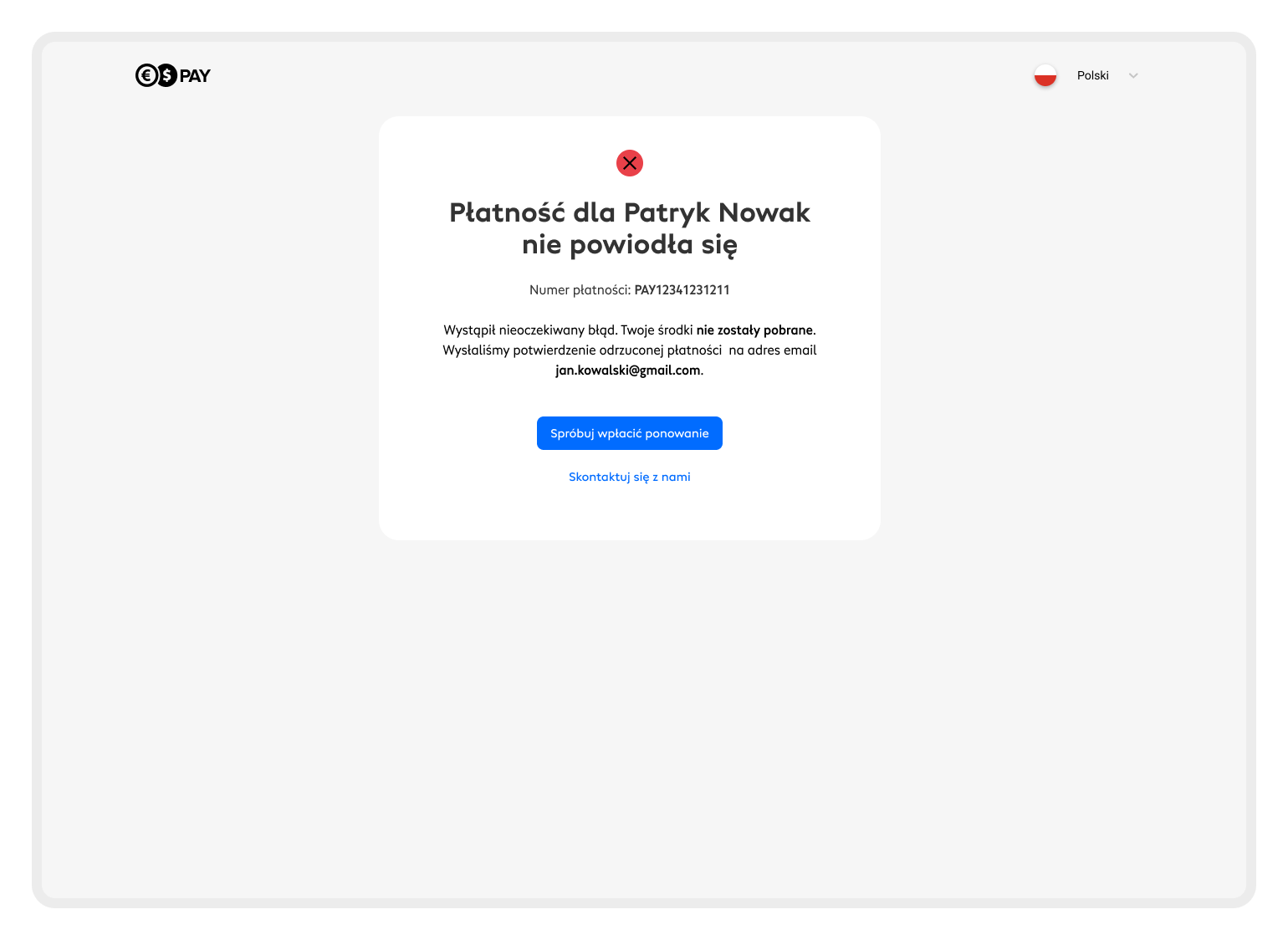1288x940 pixels.
Task: Retry payment with Spróbuj wpłacić ponownie
Action: [x=630, y=433]
